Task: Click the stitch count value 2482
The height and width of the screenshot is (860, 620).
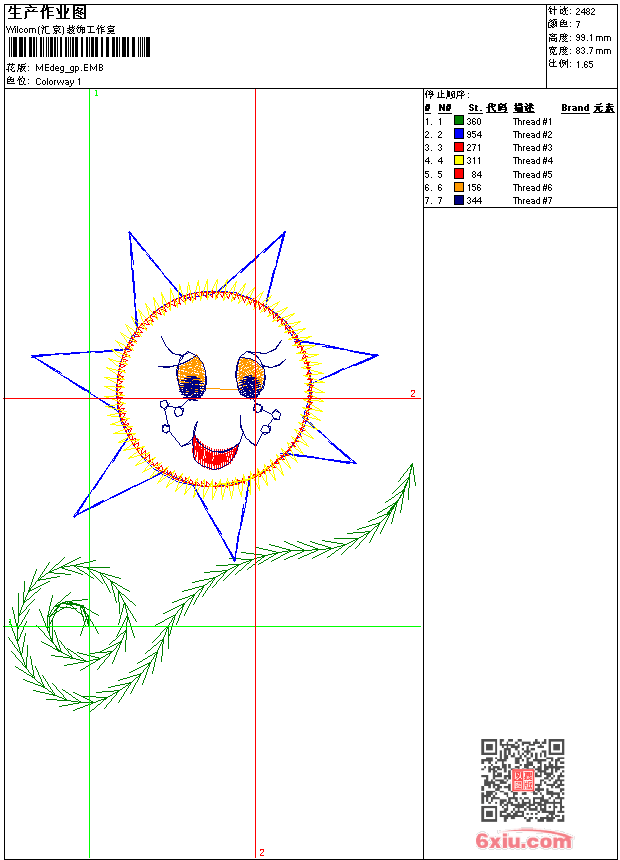Action: [x=585, y=11]
